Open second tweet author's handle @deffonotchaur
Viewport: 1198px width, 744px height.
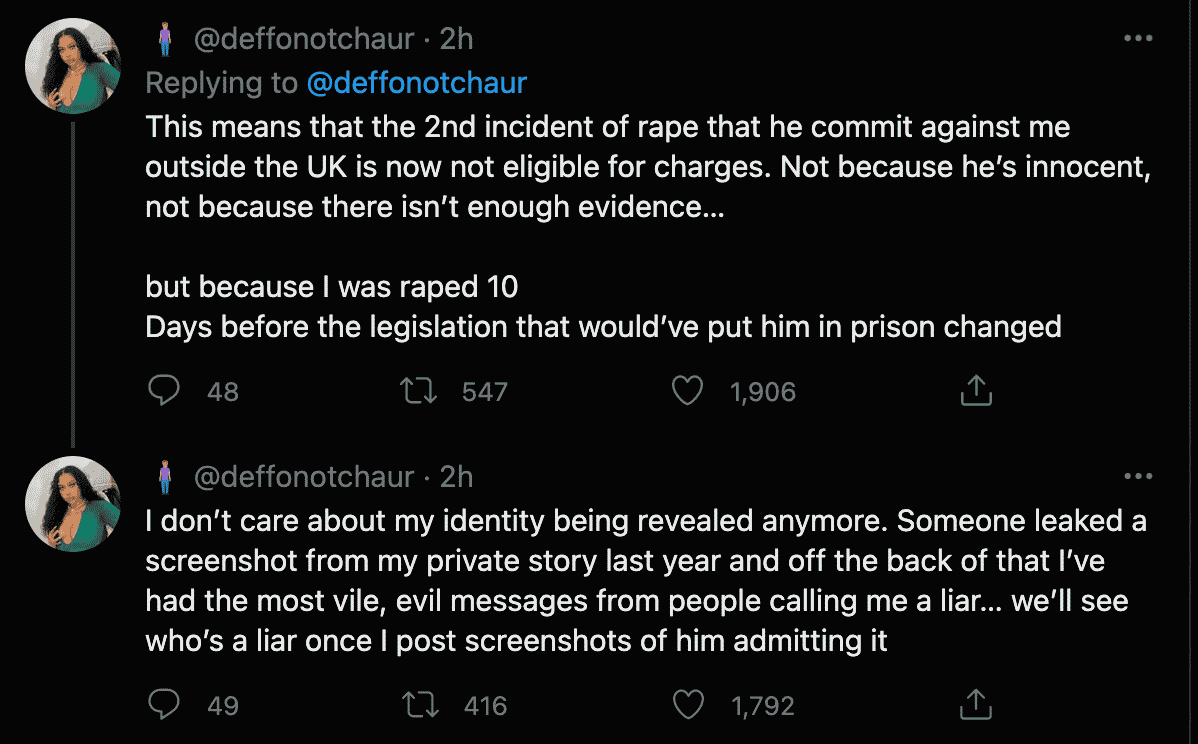click(302, 477)
